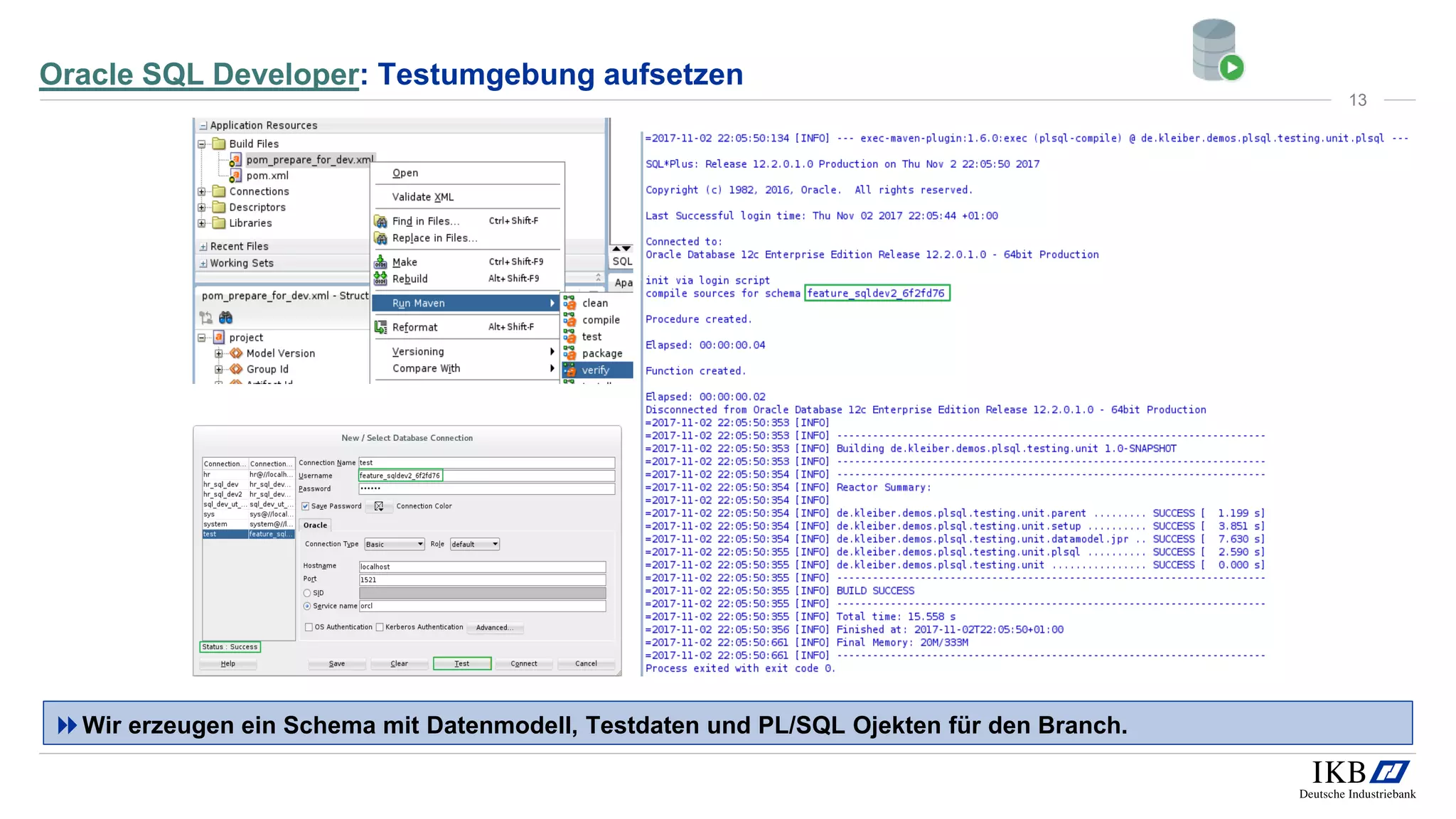Viewport: 1456px width, 819px height.
Task: Select the Service name radio button
Action: pos(307,606)
